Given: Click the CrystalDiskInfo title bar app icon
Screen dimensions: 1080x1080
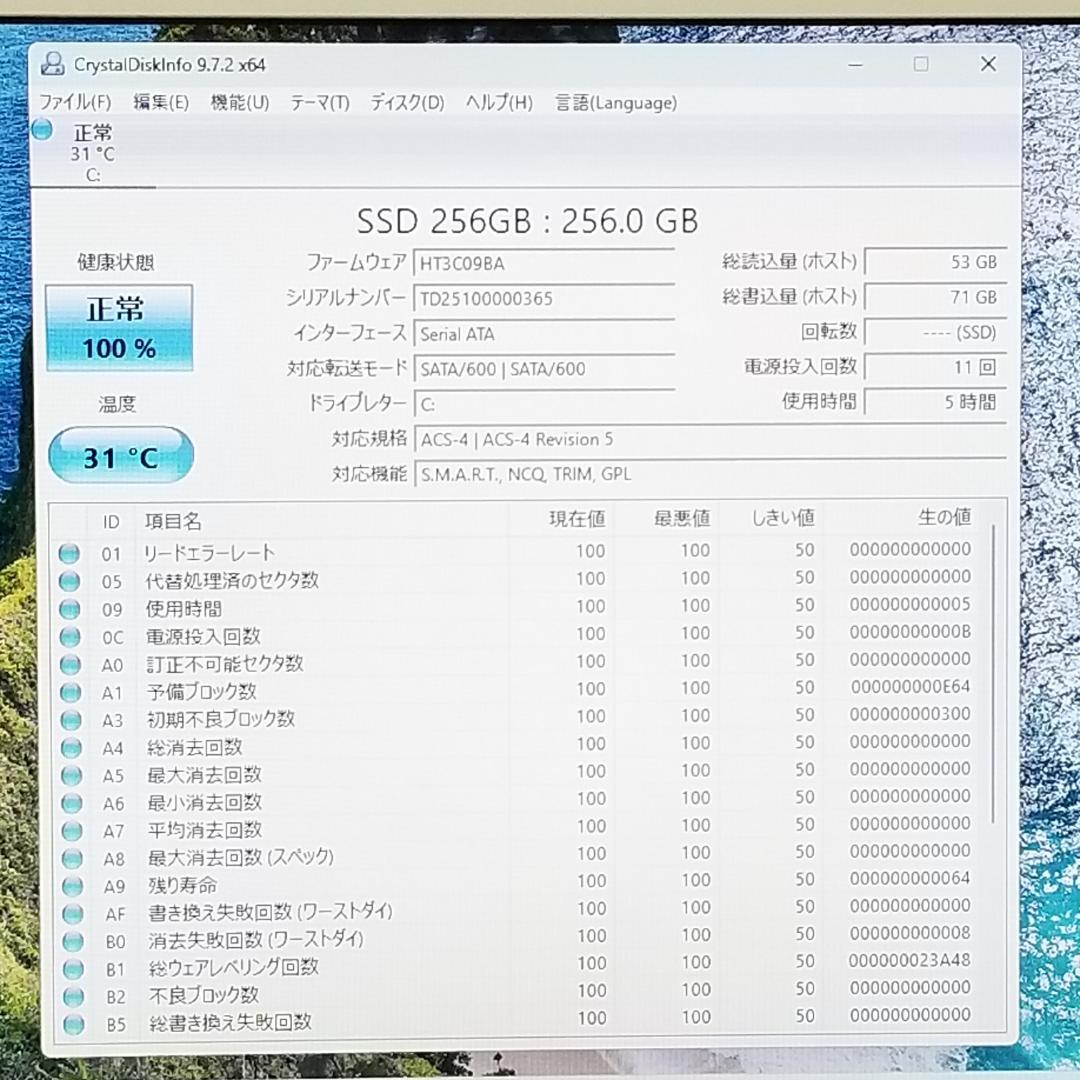Looking at the screenshot, I should coord(52,64).
